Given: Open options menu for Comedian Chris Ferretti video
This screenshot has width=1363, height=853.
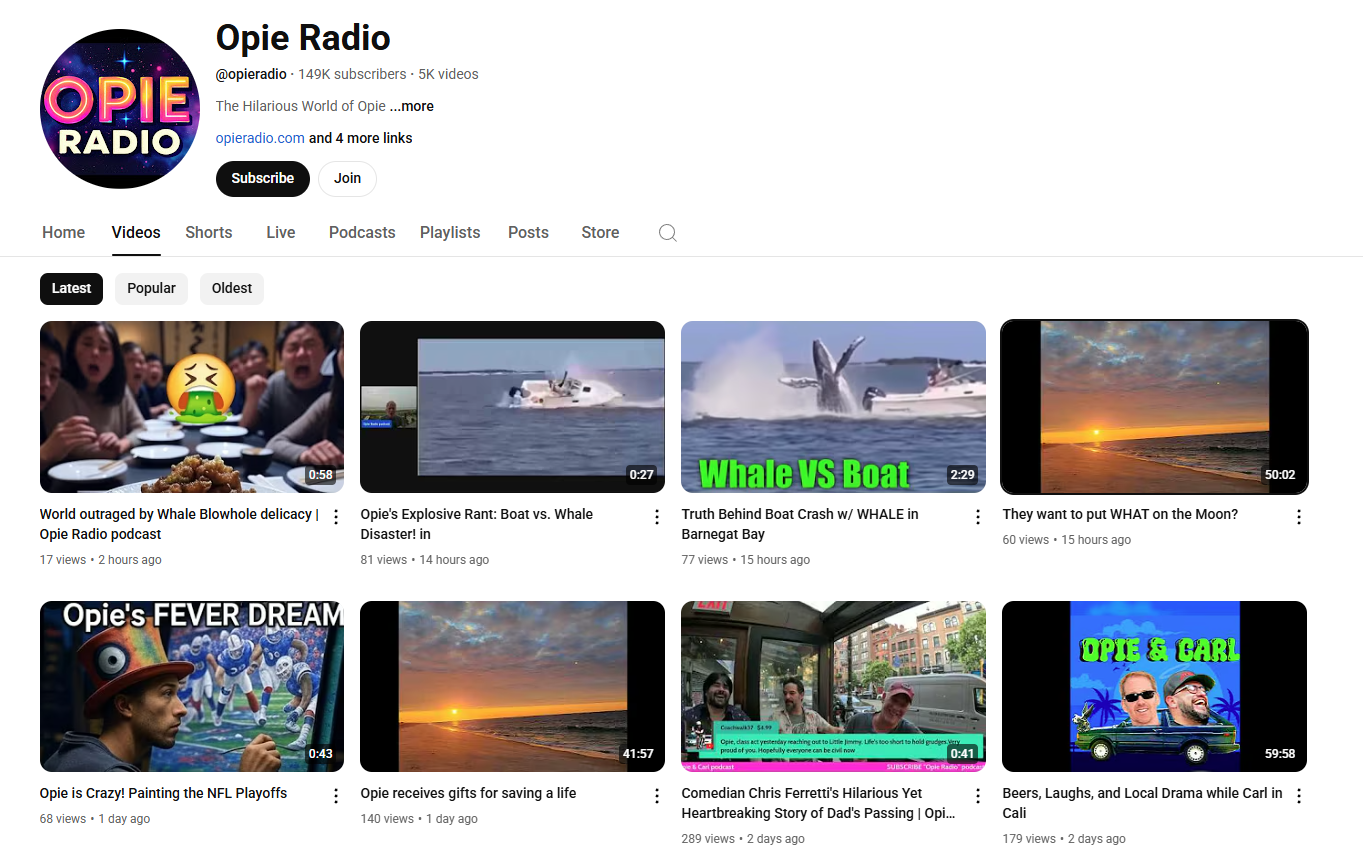Looking at the screenshot, I should point(978,796).
